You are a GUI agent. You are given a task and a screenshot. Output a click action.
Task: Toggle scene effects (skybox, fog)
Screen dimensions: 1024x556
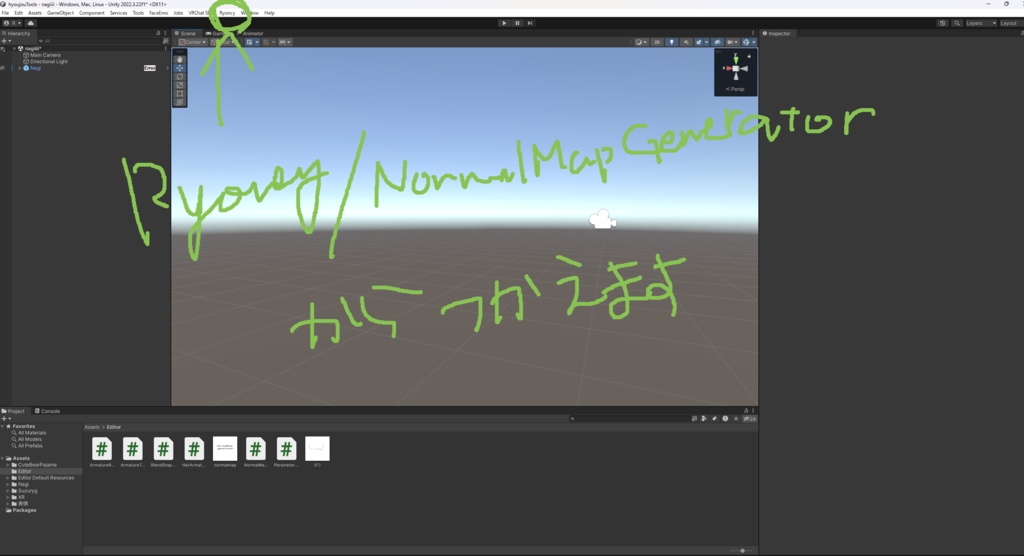[x=699, y=42]
